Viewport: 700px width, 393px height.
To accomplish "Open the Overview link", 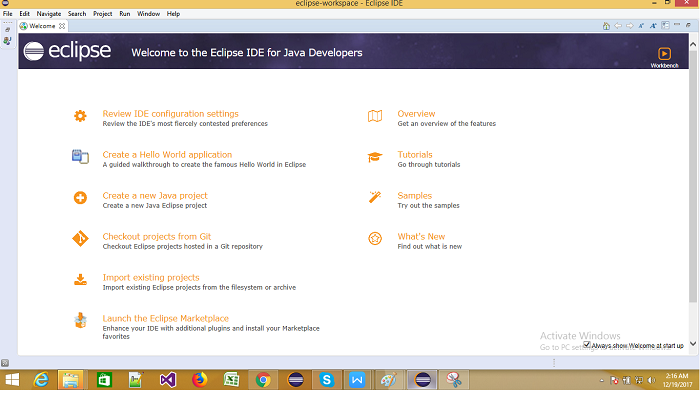I will coord(416,114).
